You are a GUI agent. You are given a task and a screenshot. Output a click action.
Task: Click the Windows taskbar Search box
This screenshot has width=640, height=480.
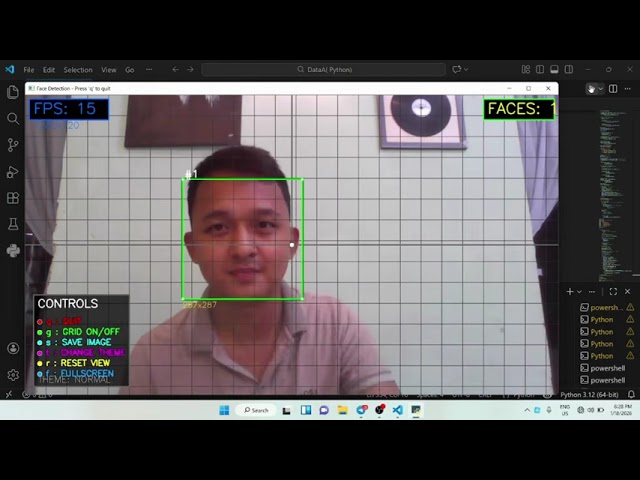(256, 410)
